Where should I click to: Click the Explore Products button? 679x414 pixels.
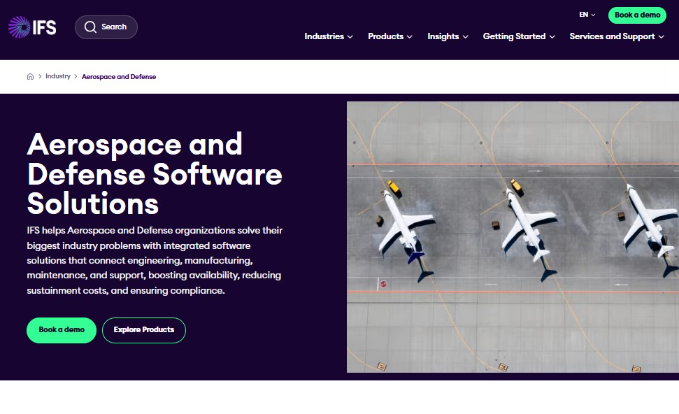[x=144, y=330]
